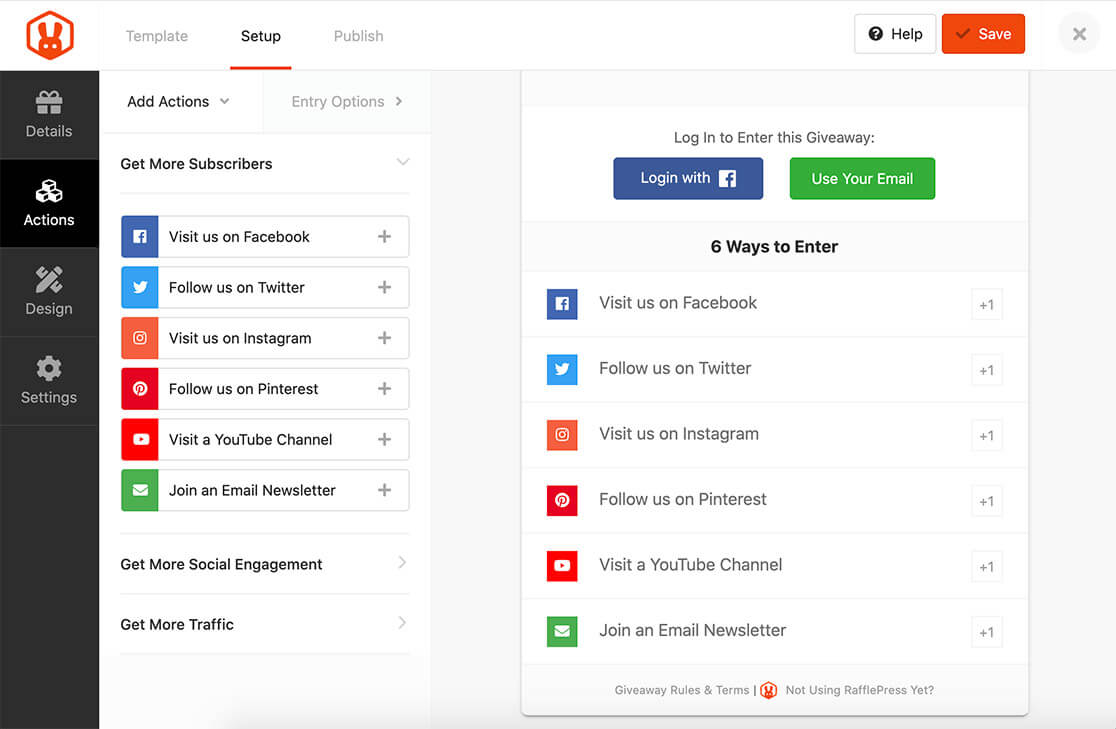Screen dimensions: 1116x729
Task: Add the Visit us on Facebook action
Action: click(x=384, y=236)
